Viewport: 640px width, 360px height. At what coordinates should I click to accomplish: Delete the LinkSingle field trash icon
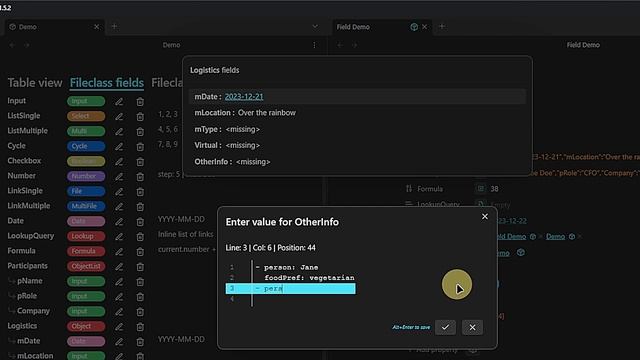tap(140, 191)
